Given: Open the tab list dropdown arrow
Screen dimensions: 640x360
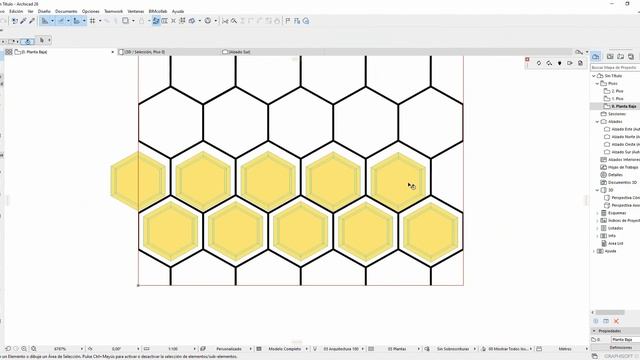Looking at the screenshot, I should (x=587, y=52).
